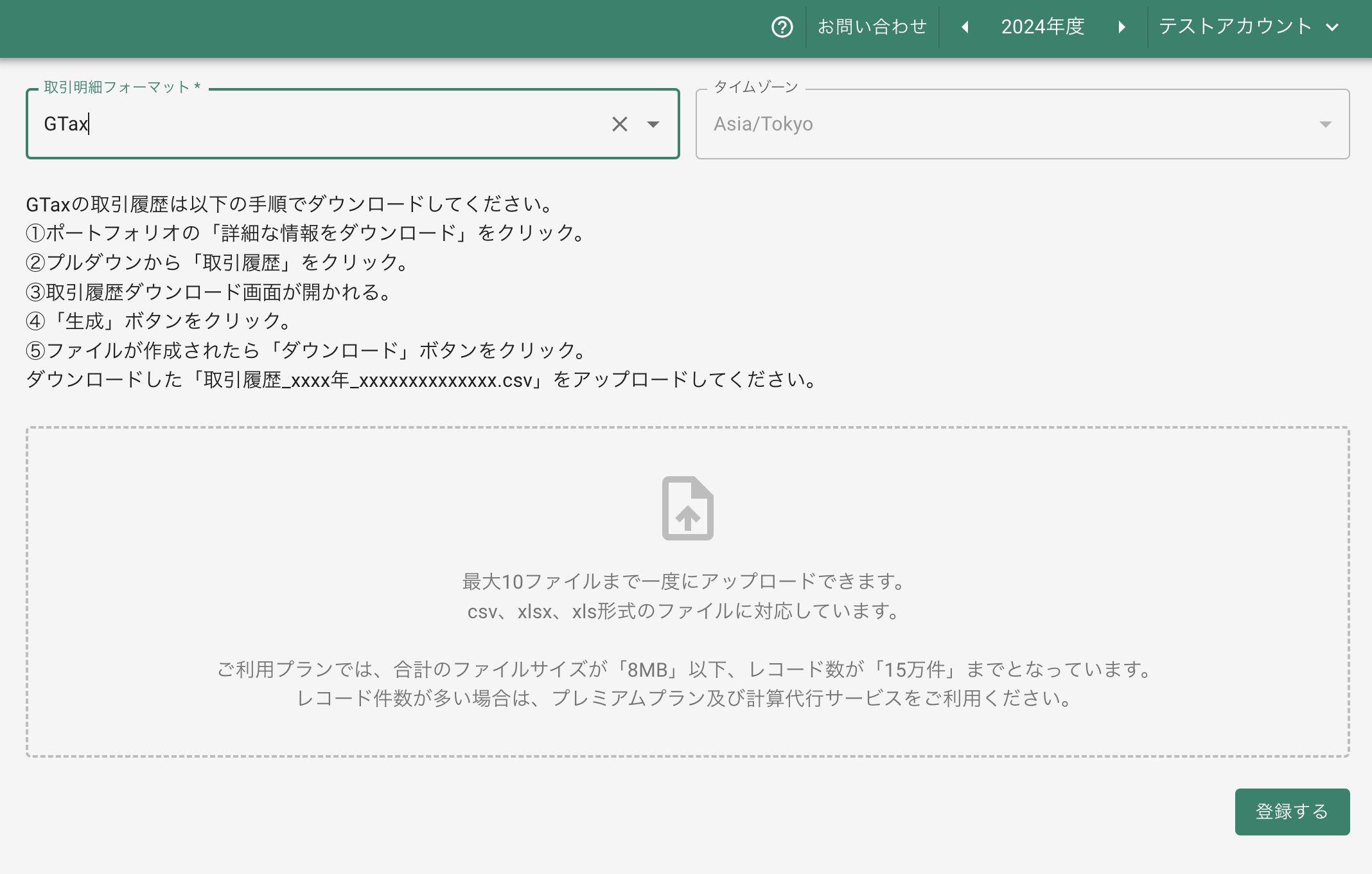The height and width of the screenshot is (874, 1372).
Task: Select the 2024年度 year label
Action: [1042, 26]
